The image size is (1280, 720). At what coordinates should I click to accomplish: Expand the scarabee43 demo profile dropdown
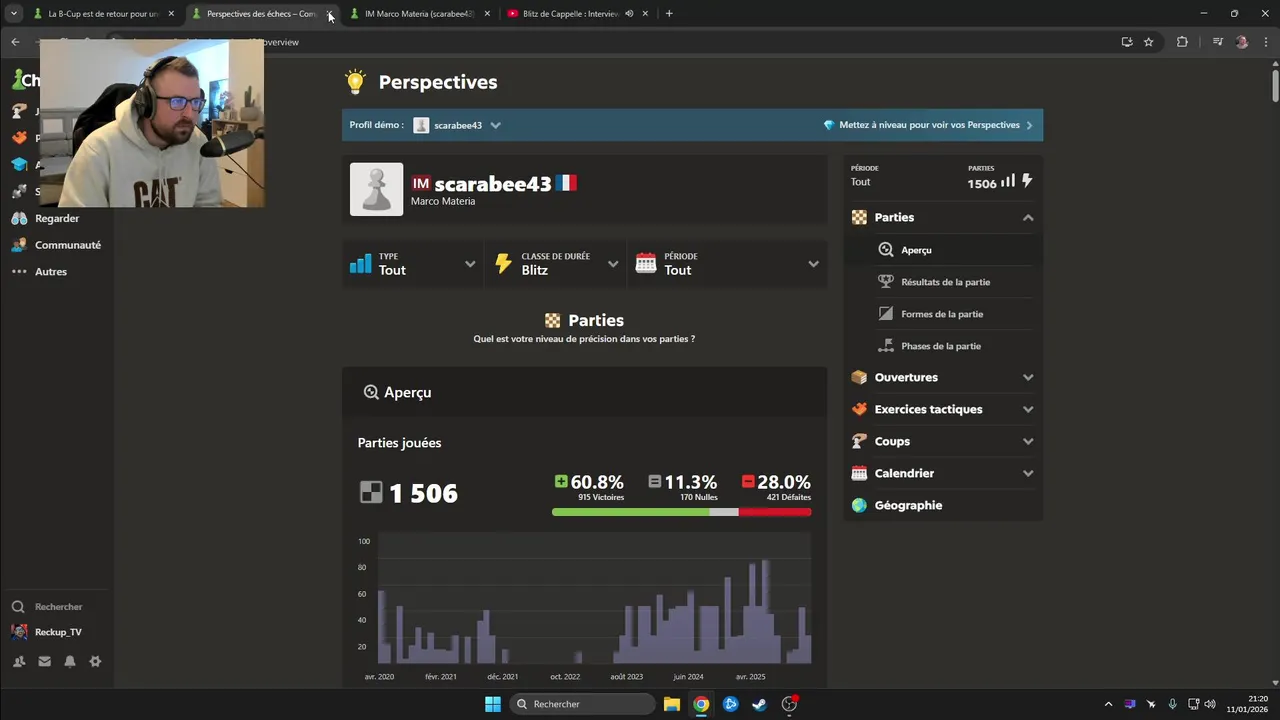point(458,125)
